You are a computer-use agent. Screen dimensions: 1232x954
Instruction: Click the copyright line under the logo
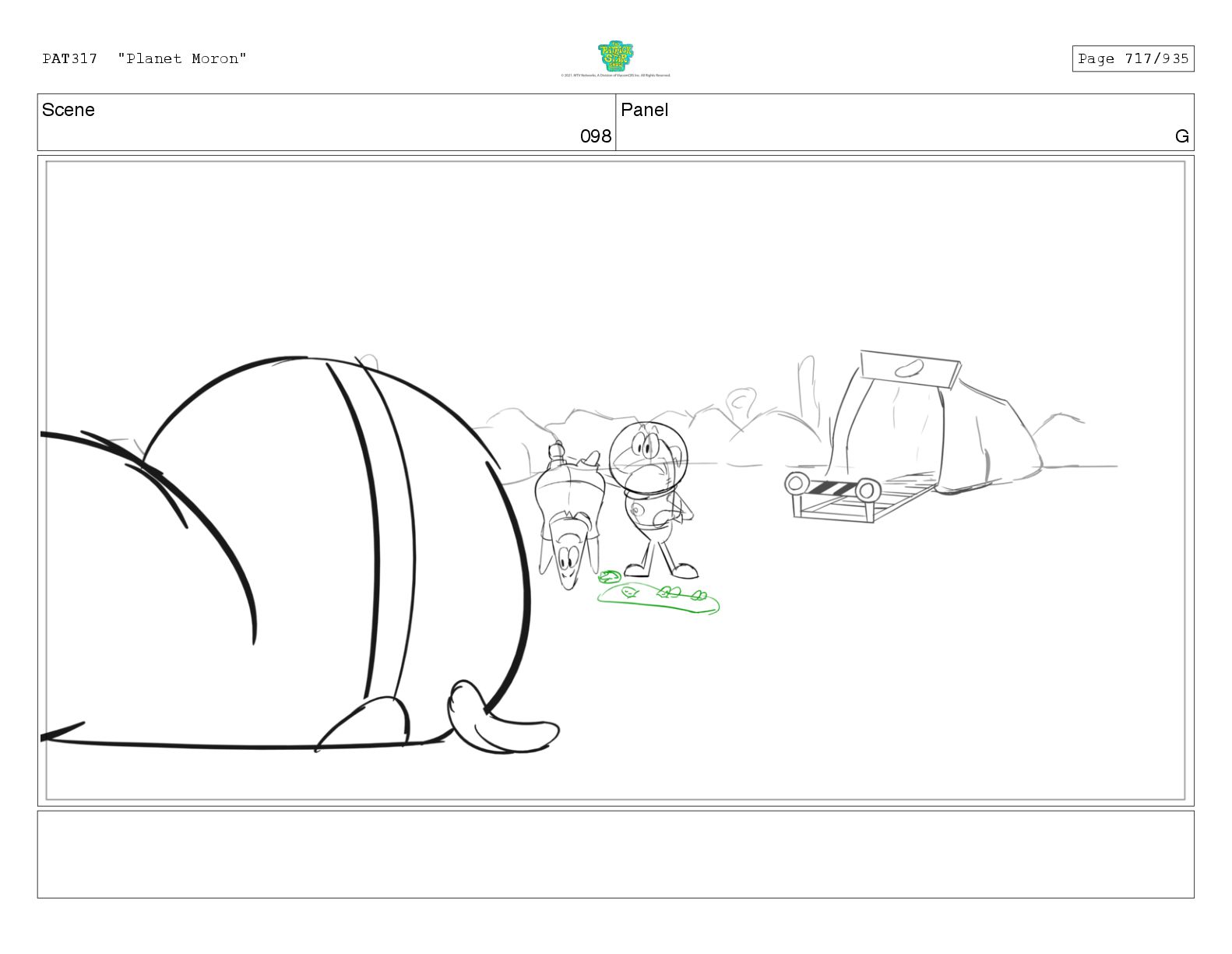(615, 76)
